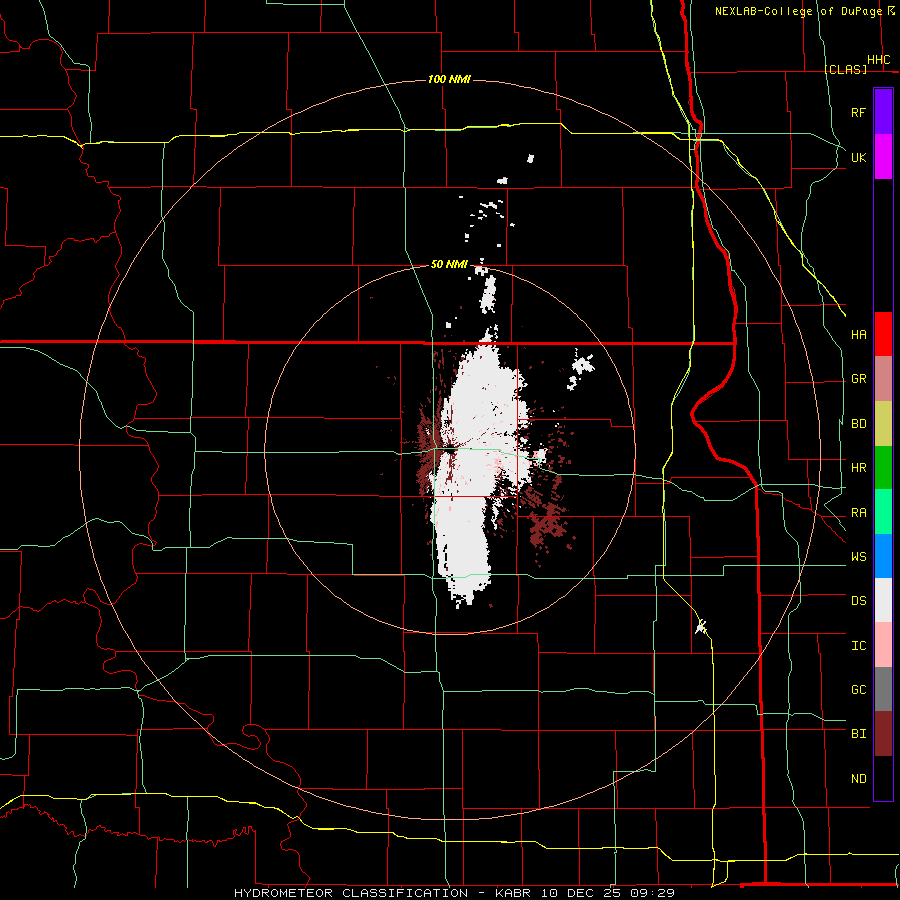Viewport: 900px width, 900px height.
Task: Click the pink IC legend swatch
Action: pos(883,645)
